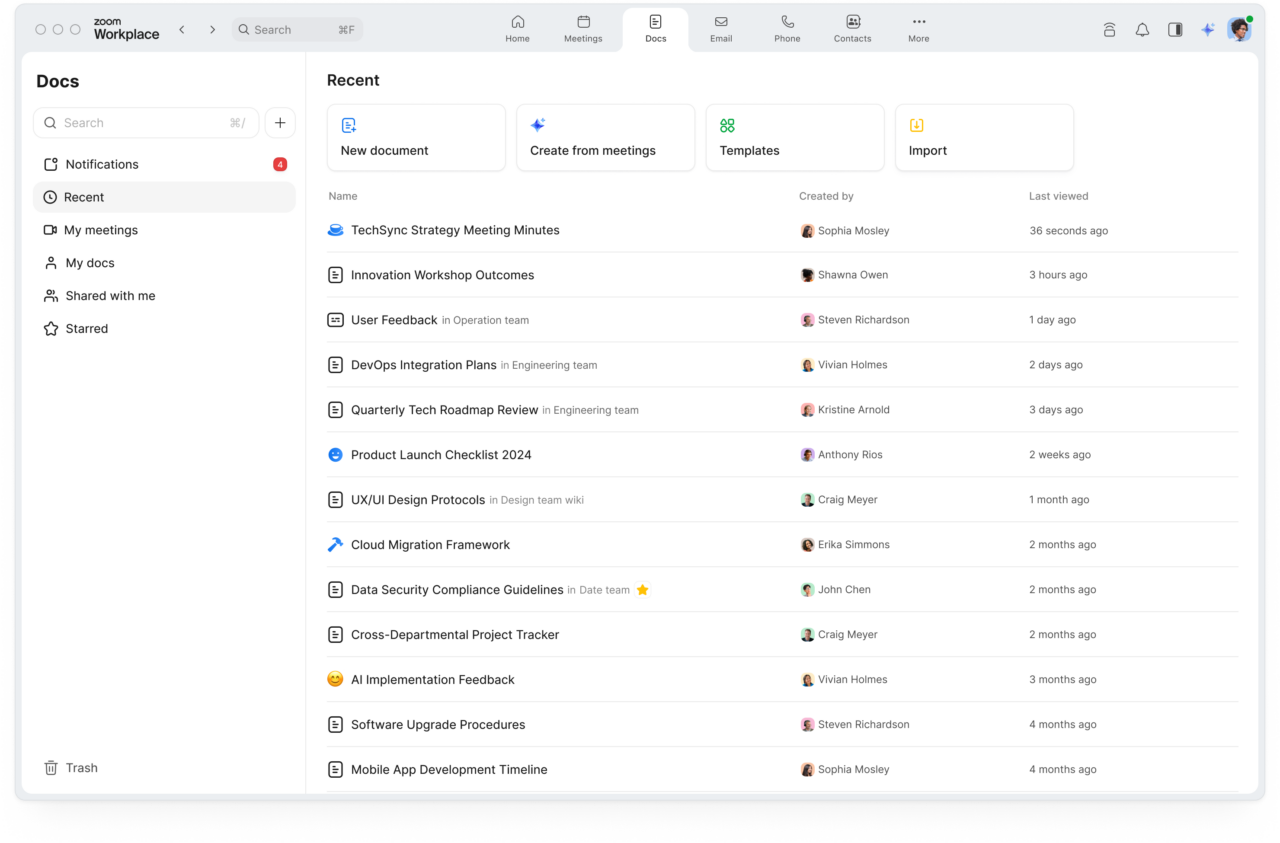1280x843 pixels.
Task: Open the Email tab
Action: pos(721,29)
